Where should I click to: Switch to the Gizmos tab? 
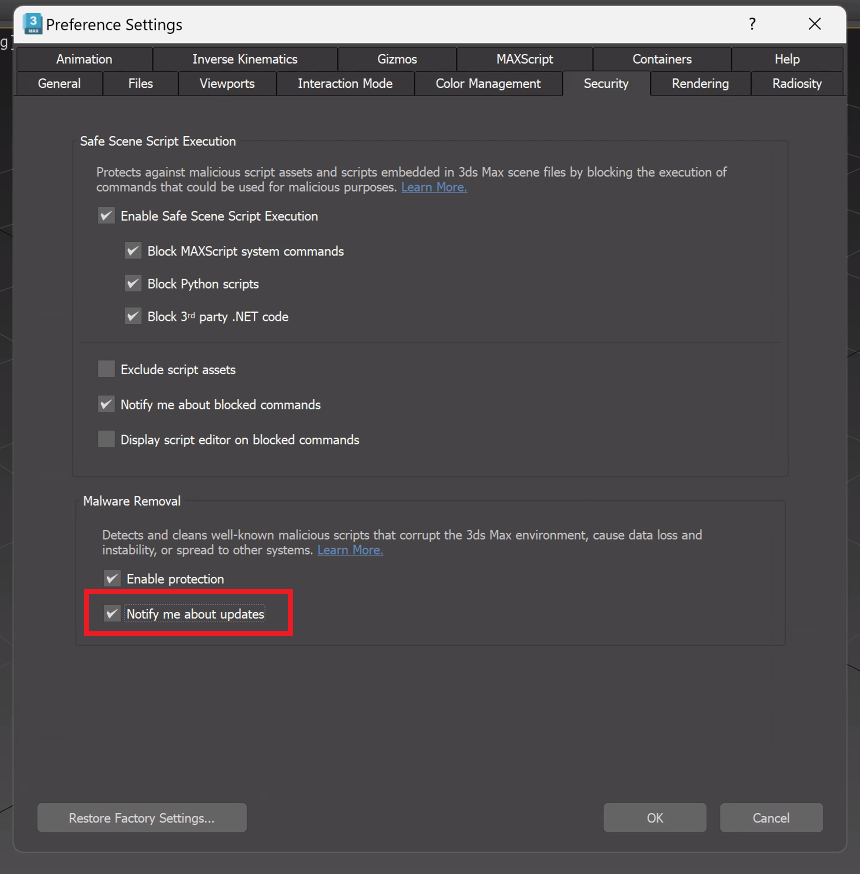click(x=397, y=59)
